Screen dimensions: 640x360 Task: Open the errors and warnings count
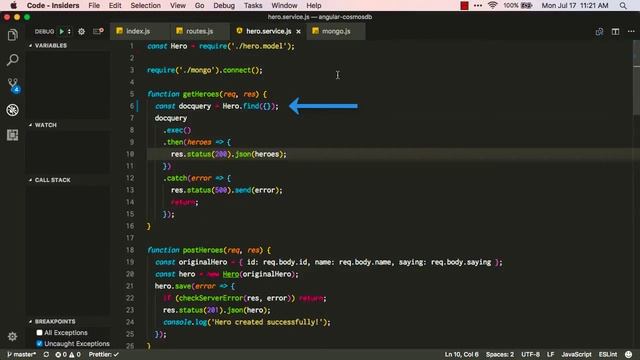68,355
